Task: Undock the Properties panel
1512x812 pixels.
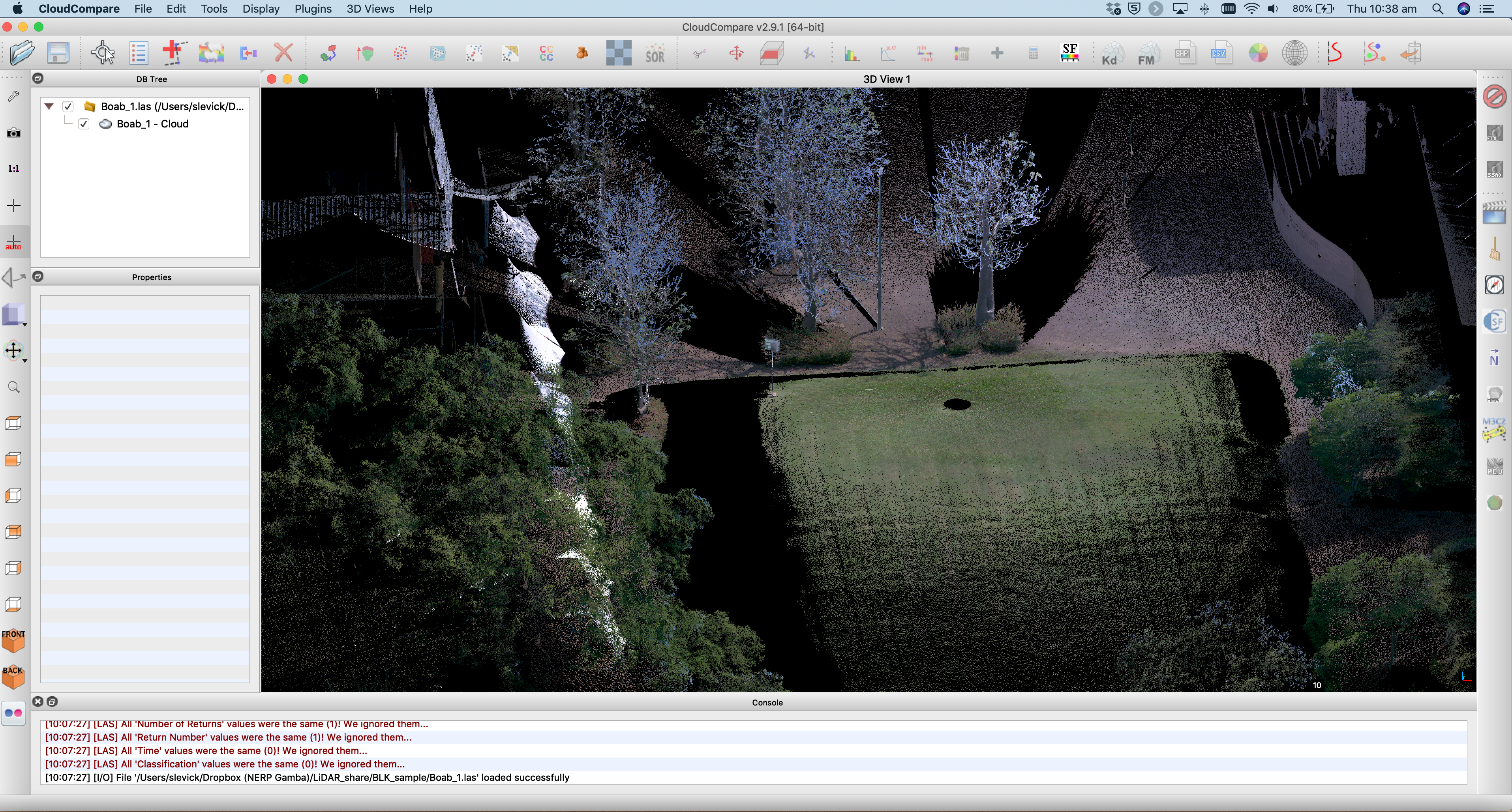Action: 38,276
